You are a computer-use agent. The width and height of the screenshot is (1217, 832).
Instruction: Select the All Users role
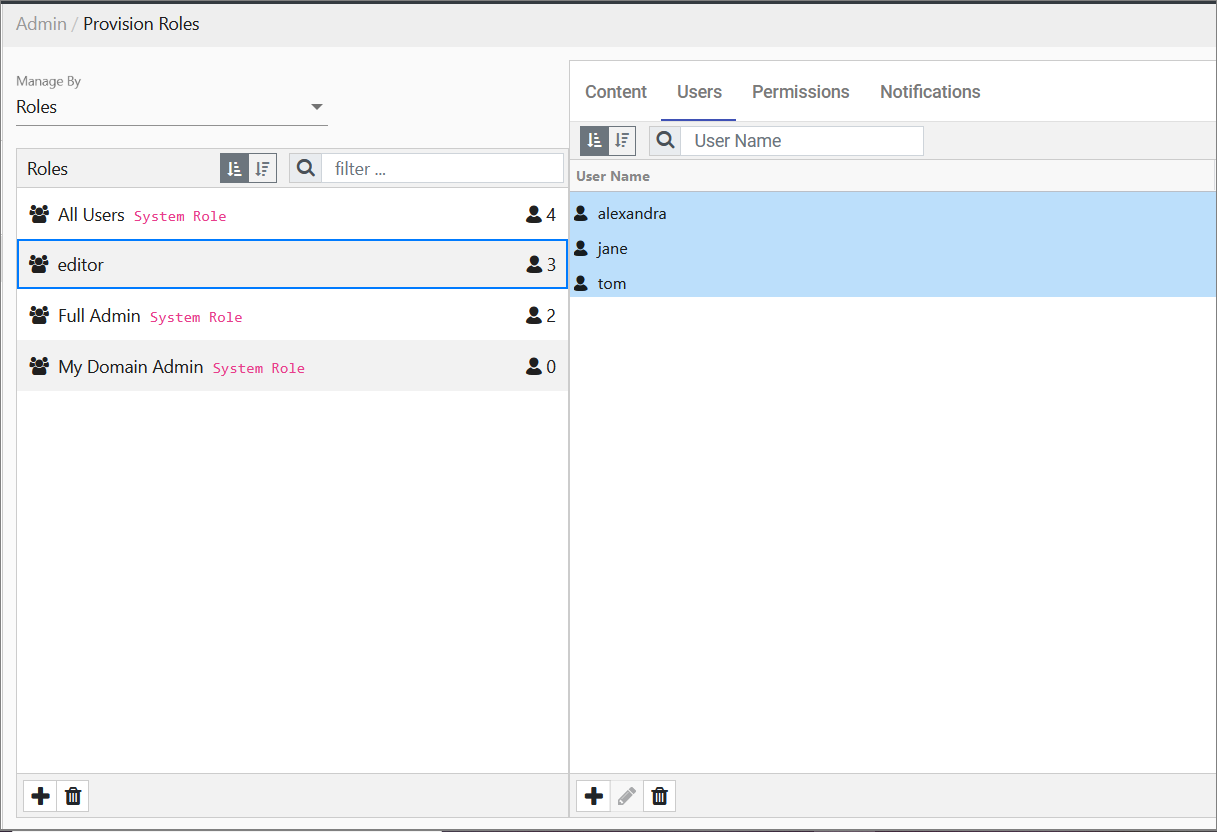[292, 215]
